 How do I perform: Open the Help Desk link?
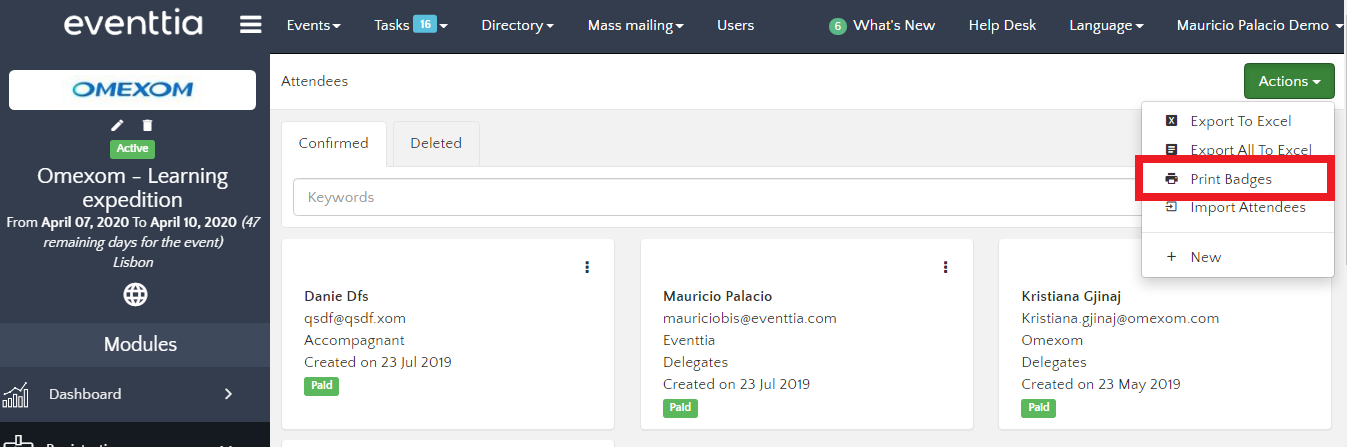pyautogui.click(x=1002, y=26)
